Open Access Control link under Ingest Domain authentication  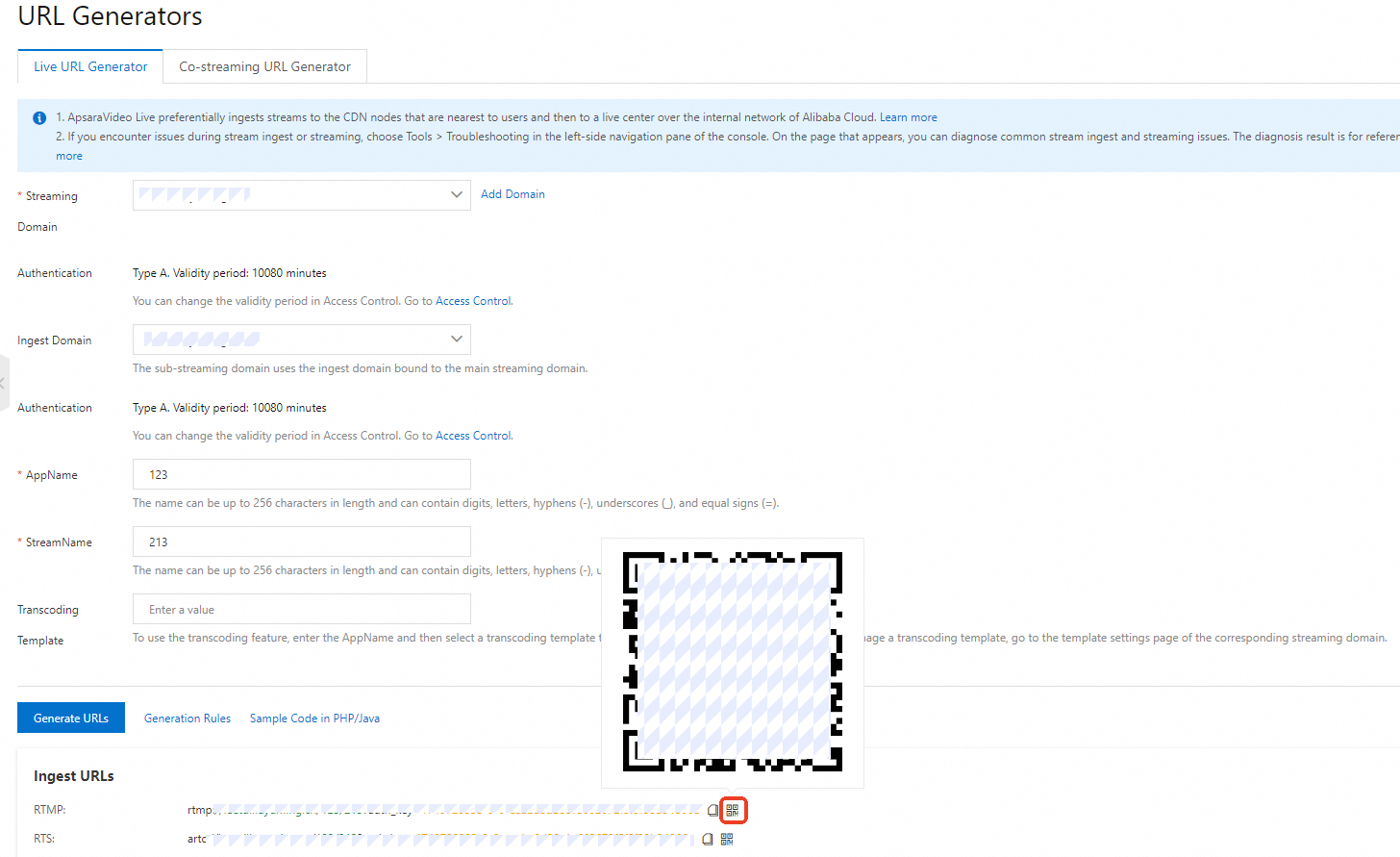click(x=473, y=436)
